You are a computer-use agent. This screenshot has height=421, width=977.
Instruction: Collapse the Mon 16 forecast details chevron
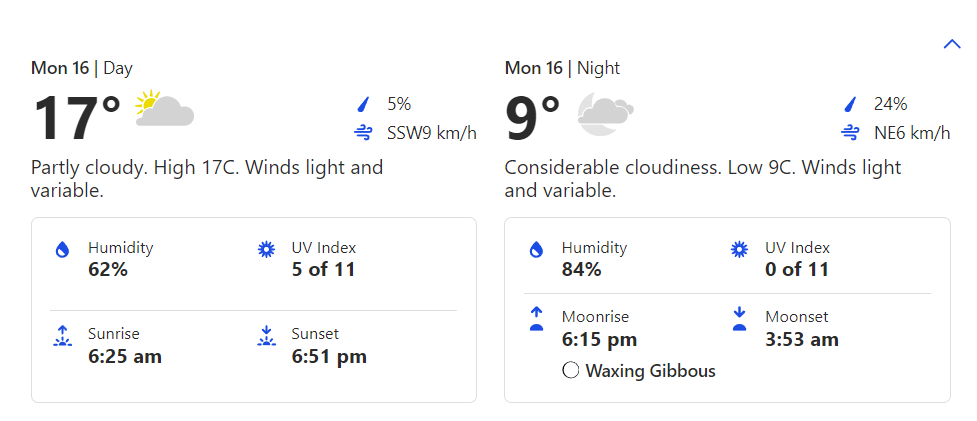coord(951,44)
